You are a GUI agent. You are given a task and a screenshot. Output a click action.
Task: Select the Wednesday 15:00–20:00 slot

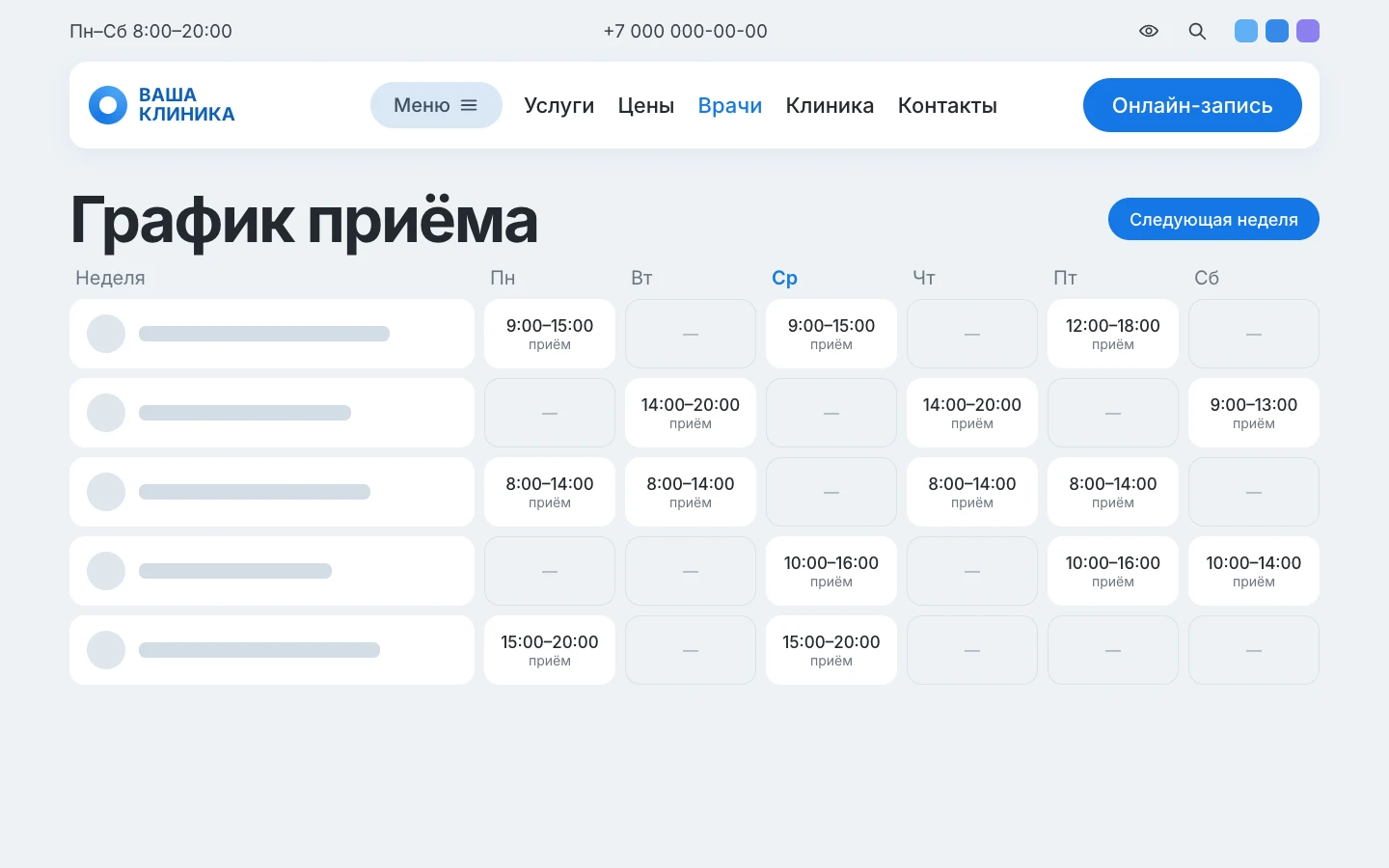831,650
